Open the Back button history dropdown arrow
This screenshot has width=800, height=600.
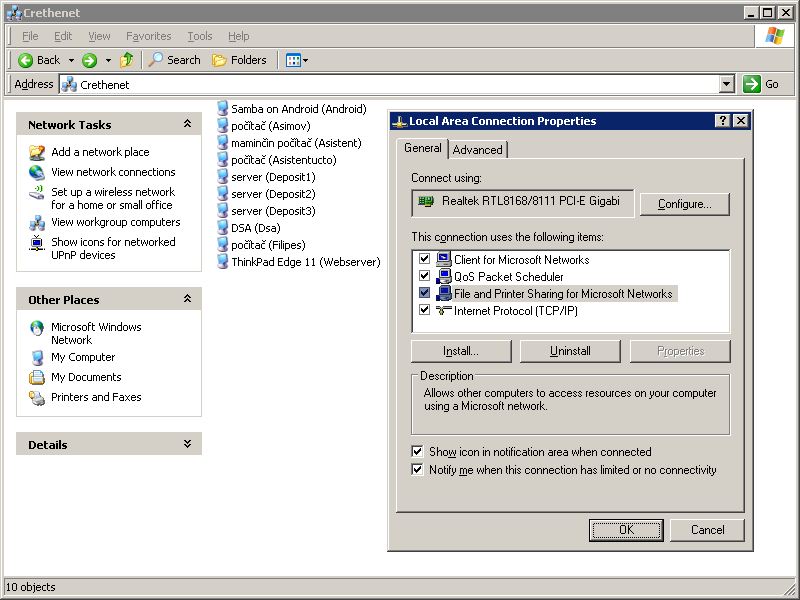coord(71,60)
